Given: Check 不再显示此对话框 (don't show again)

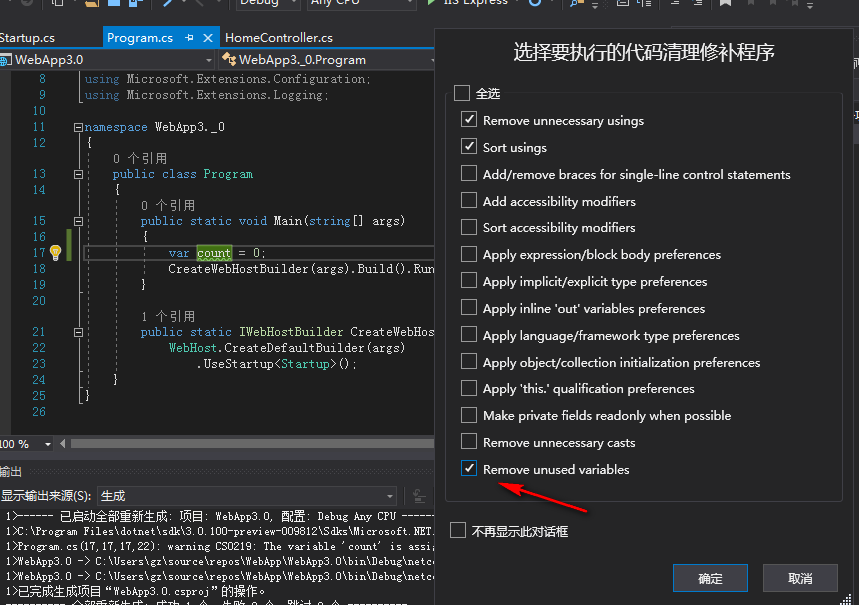Looking at the screenshot, I should click(458, 530).
